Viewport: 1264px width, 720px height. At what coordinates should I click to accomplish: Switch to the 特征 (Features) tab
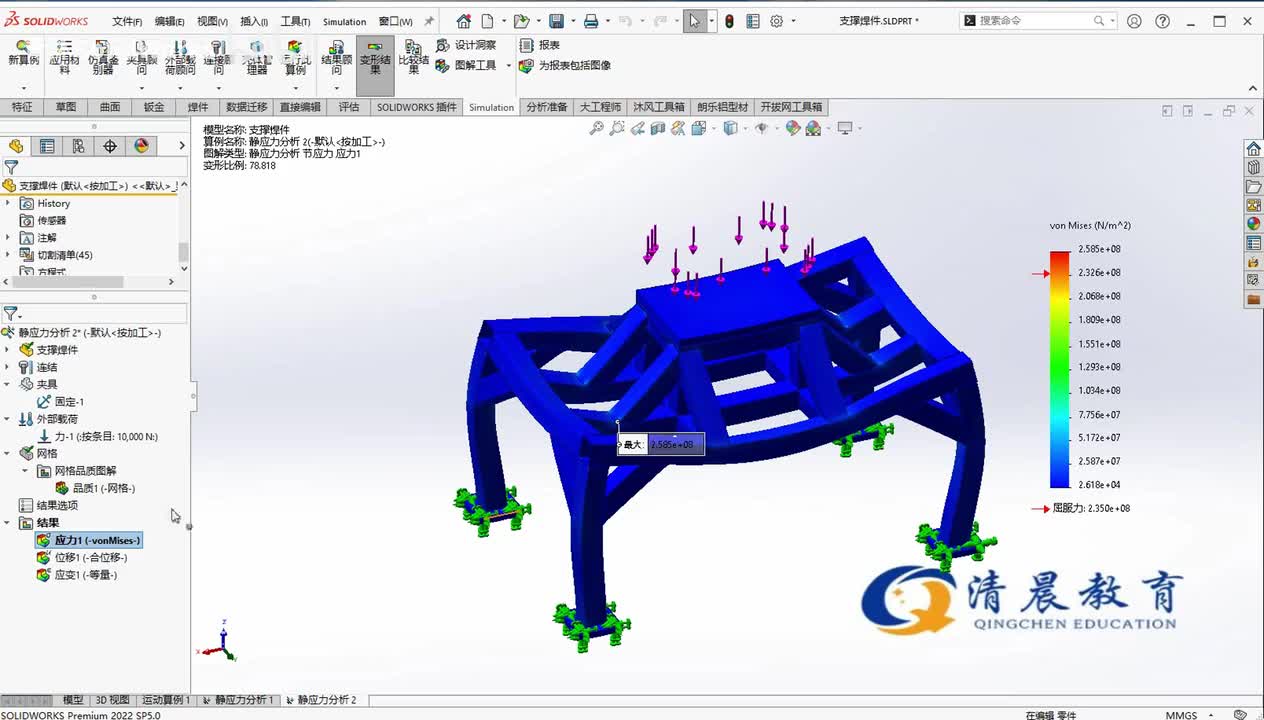(x=22, y=107)
